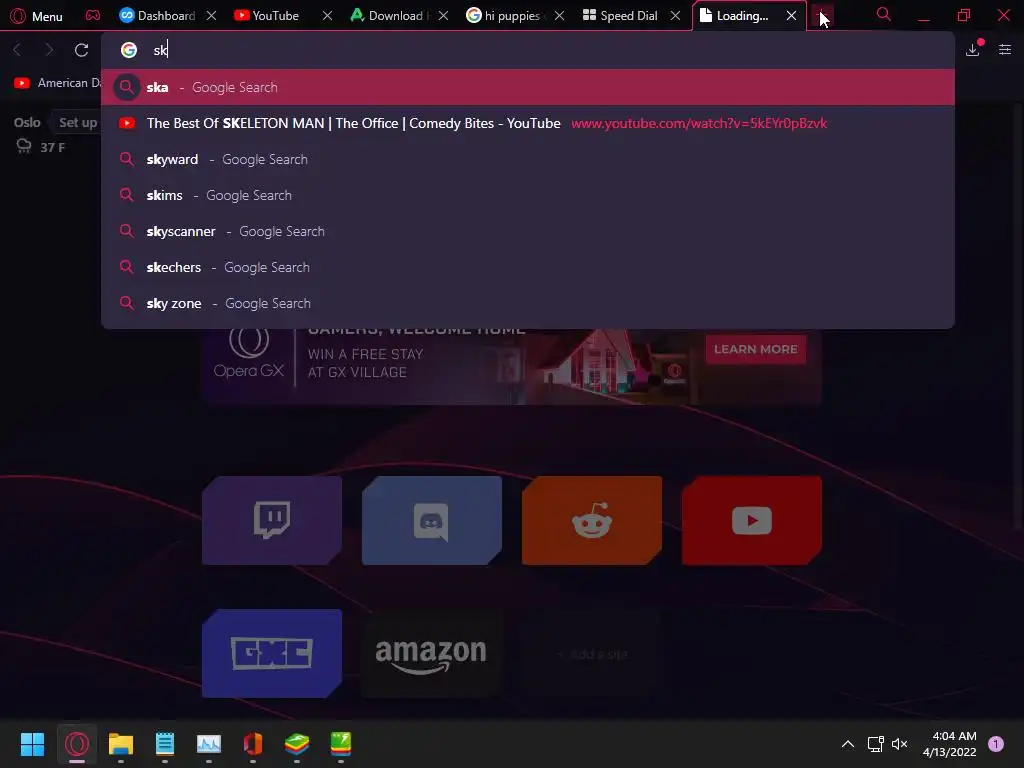Open the downloads icon
This screenshot has width=1024, height=768.
(x=973, y=49)
